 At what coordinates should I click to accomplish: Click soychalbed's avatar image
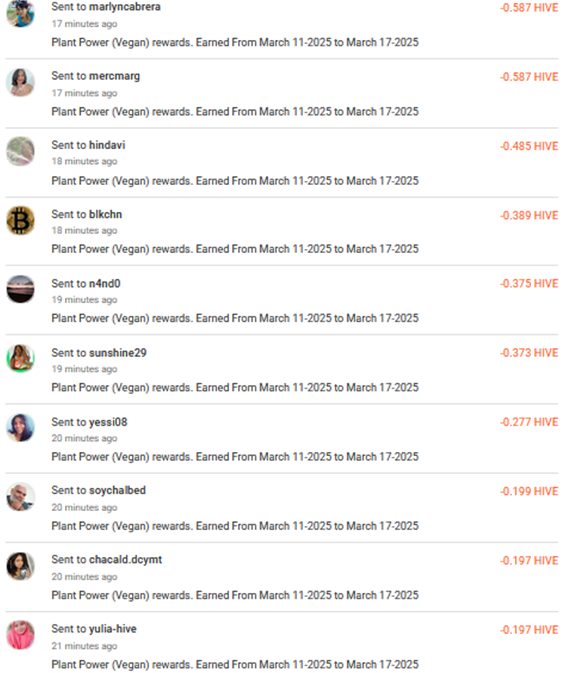tap(20, 497)
